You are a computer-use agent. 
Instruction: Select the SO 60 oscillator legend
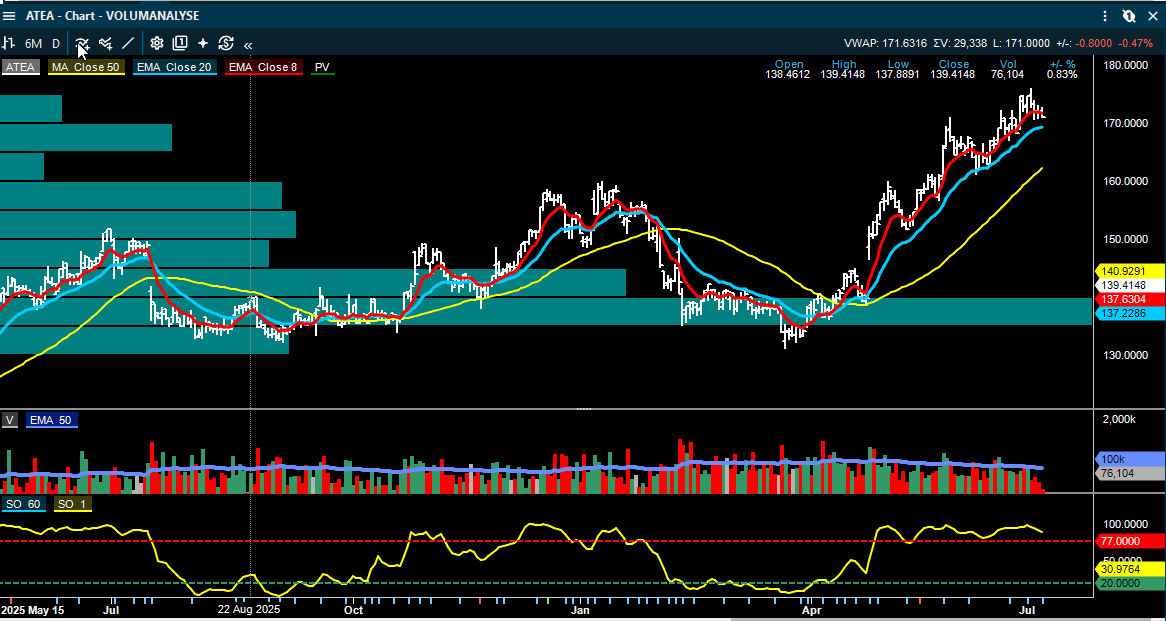[x=23, y=504]
